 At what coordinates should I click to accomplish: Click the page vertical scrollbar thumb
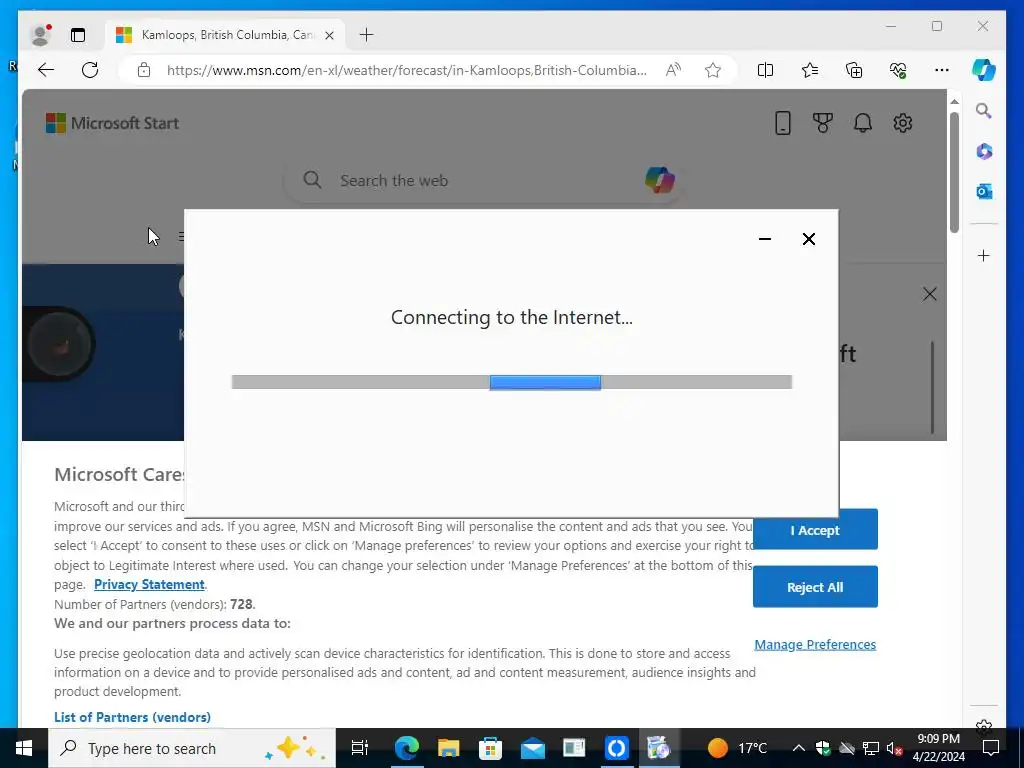pyautogui.click(x=954, y=172)
